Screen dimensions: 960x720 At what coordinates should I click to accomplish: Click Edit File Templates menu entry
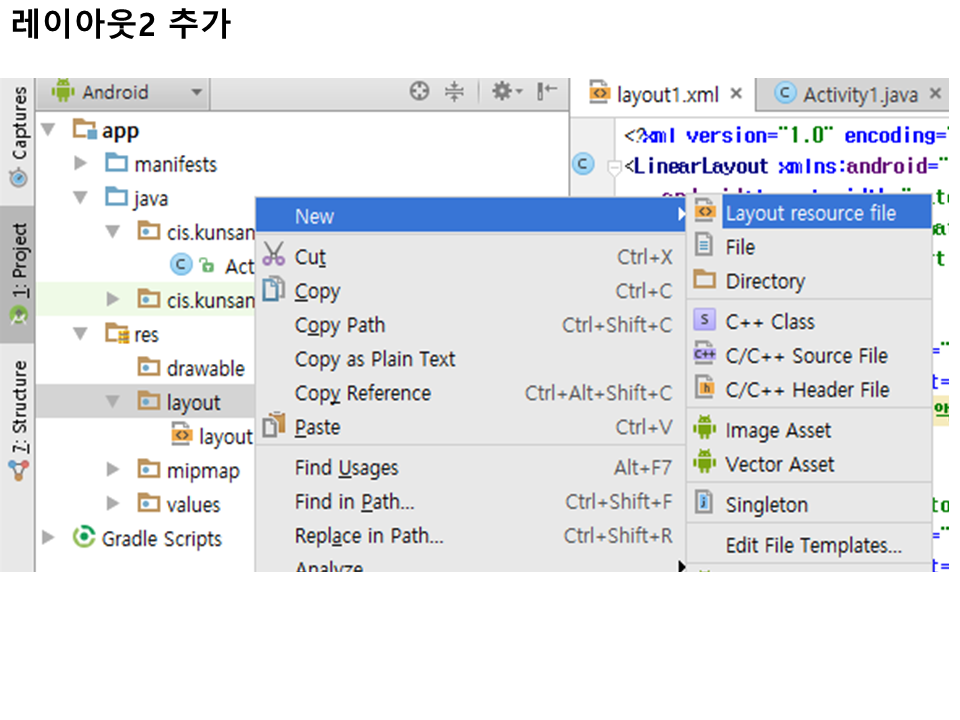coord(813,545)
